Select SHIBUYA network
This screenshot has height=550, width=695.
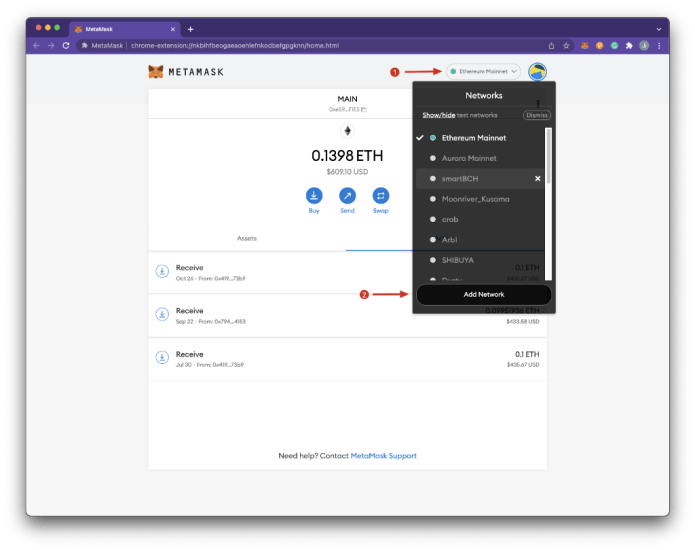(480, 260)
